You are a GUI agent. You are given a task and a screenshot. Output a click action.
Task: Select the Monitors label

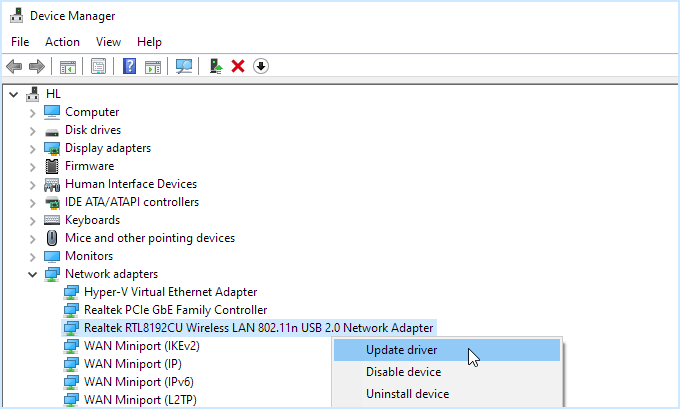click(89, 256)
